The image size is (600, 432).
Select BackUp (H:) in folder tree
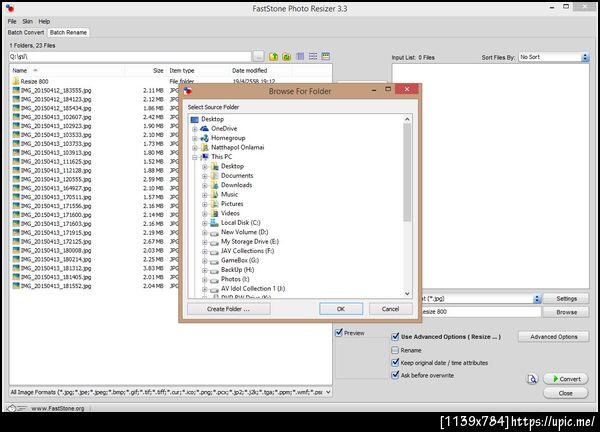237,270
